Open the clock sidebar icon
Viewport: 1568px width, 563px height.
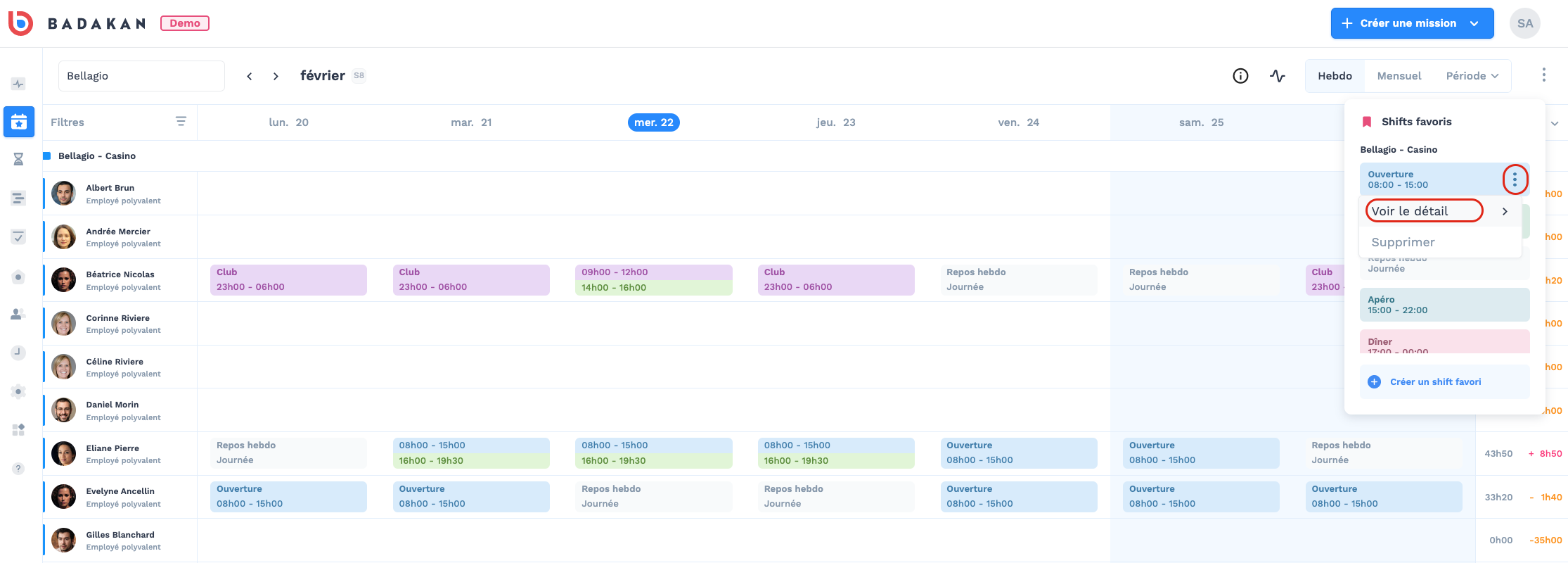click(19, 353)
